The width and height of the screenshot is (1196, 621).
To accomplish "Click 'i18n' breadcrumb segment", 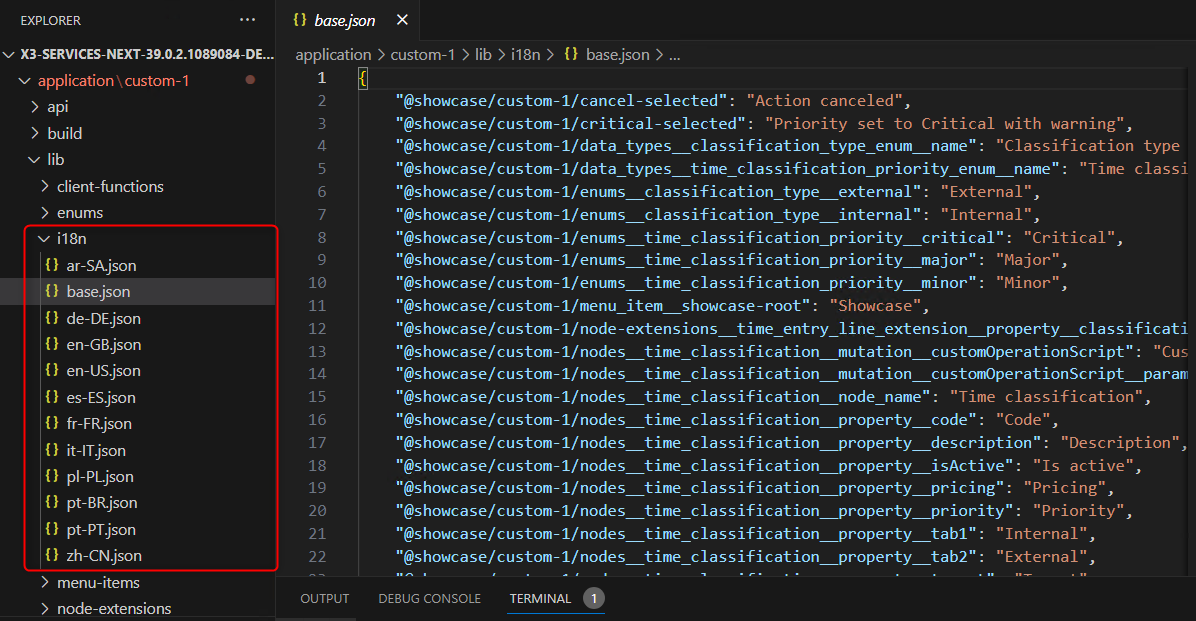I will pos(526,54).
